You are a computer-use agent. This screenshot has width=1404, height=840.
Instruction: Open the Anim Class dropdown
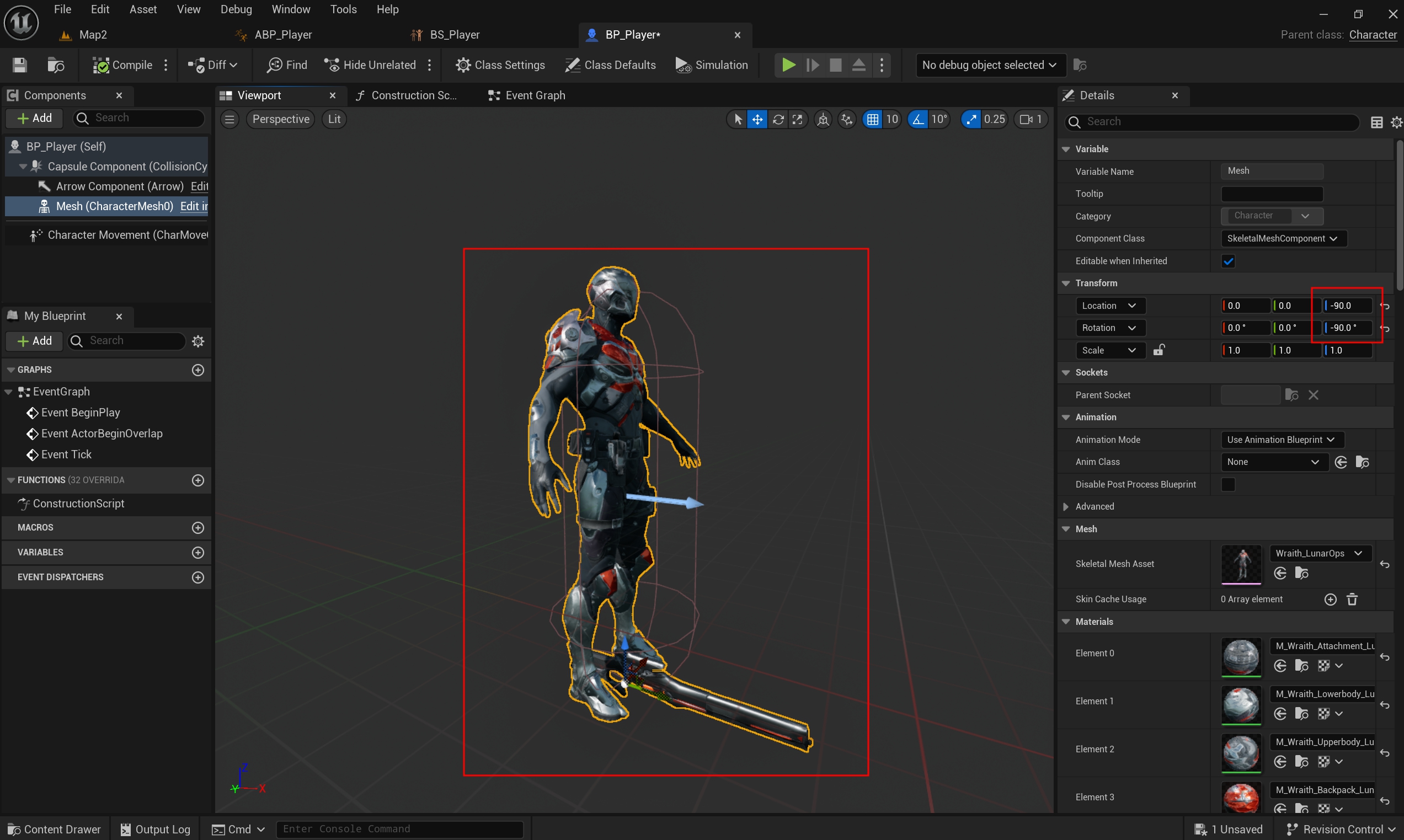click(x=1274, y=462)
